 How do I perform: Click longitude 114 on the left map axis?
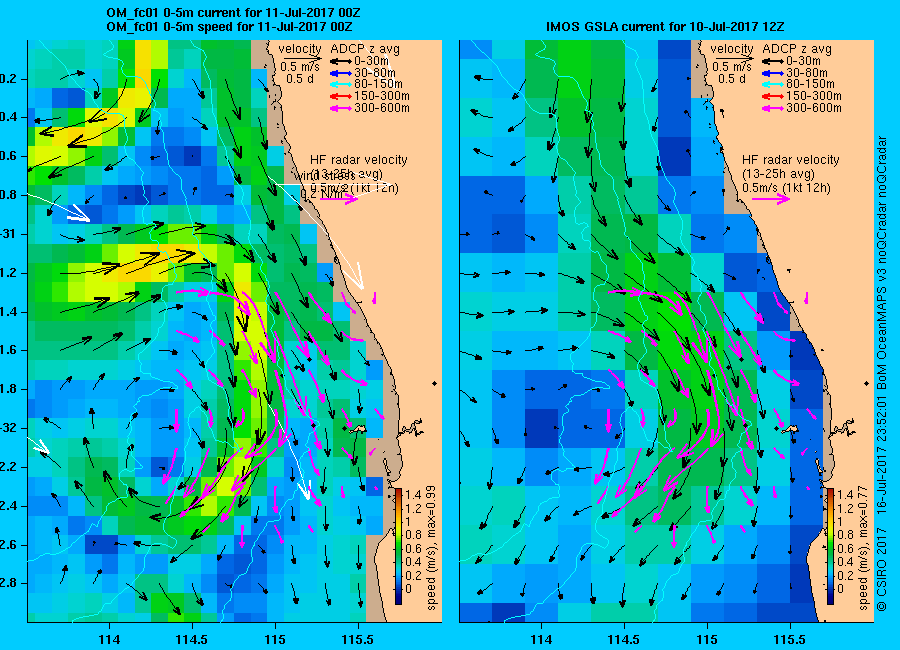(x=109, y=639)
